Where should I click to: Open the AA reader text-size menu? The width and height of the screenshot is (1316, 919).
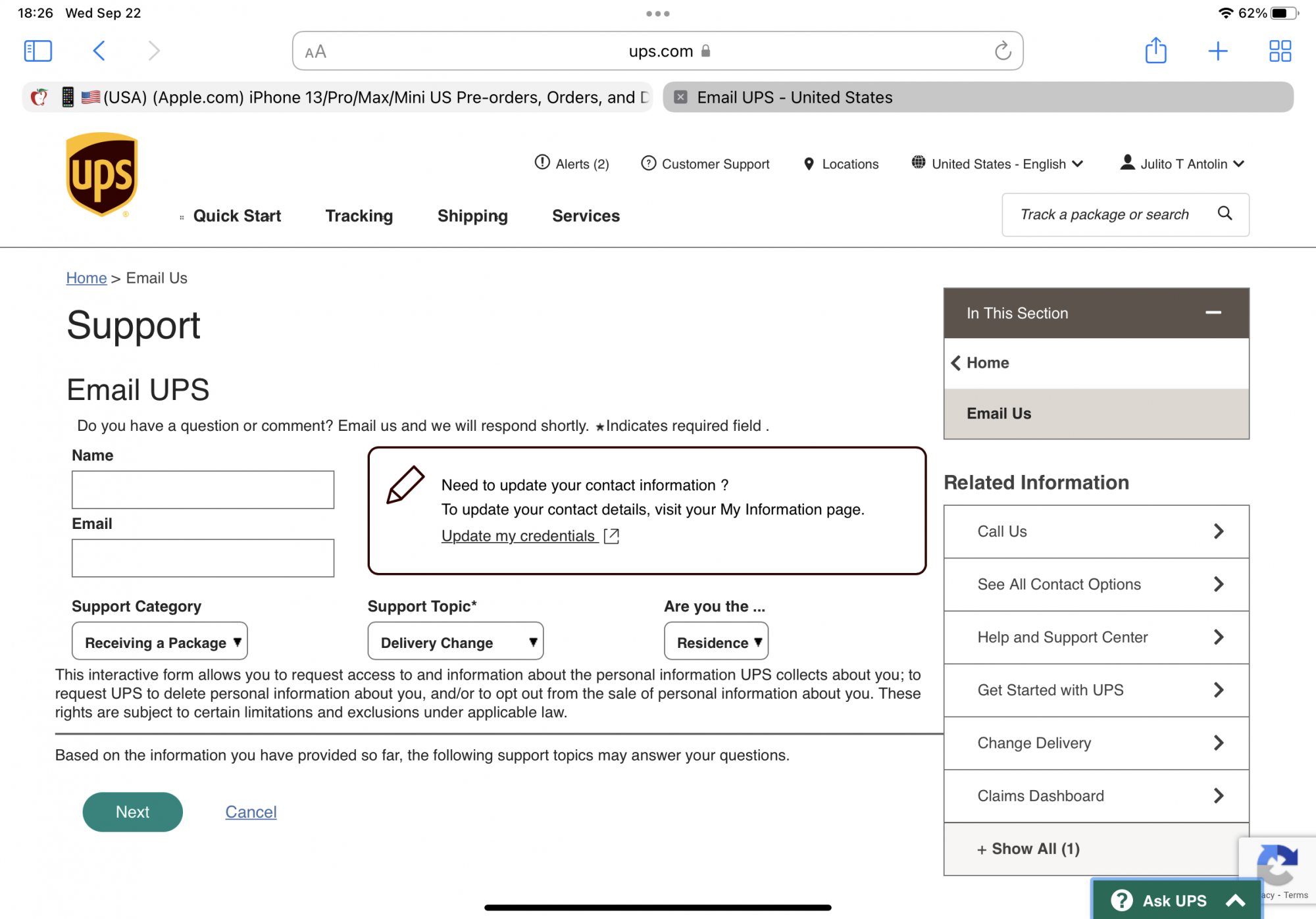pos(316,51)
